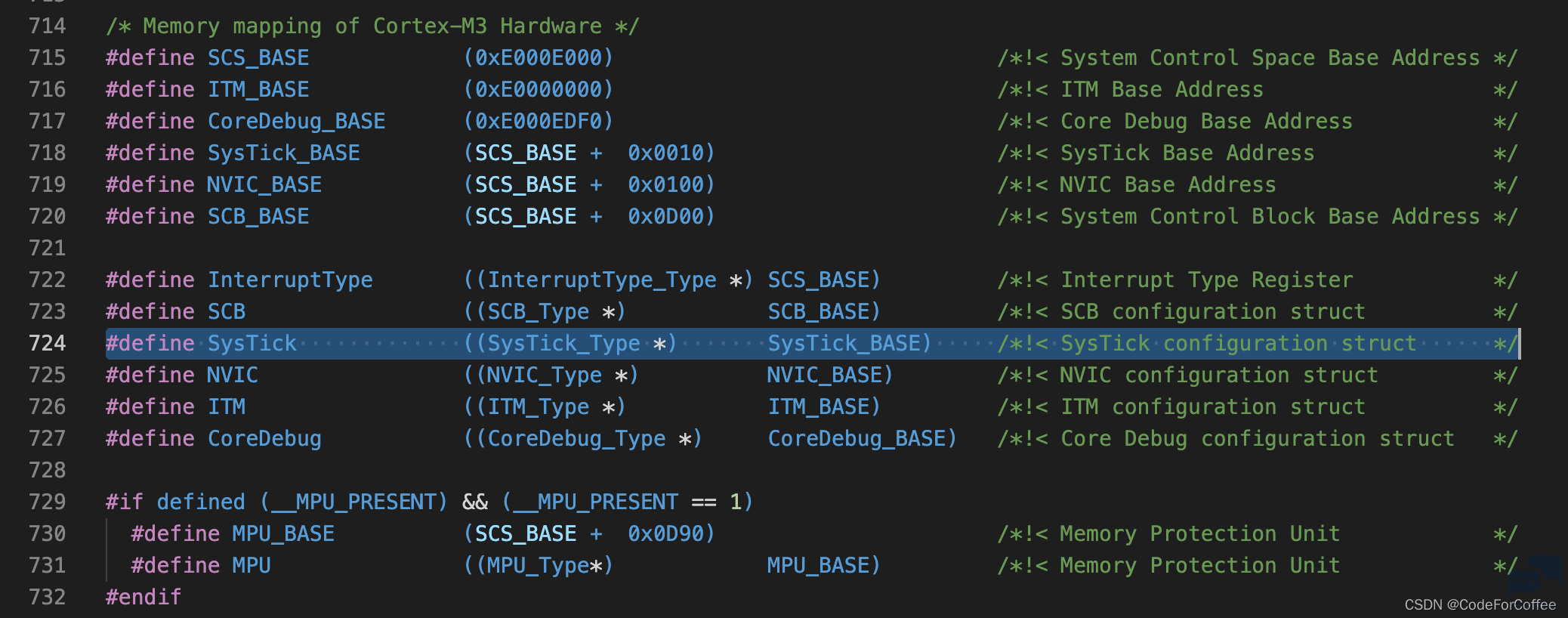
Task: Click the Core Debug configuration struct comment
Action: pos(1257,439)
